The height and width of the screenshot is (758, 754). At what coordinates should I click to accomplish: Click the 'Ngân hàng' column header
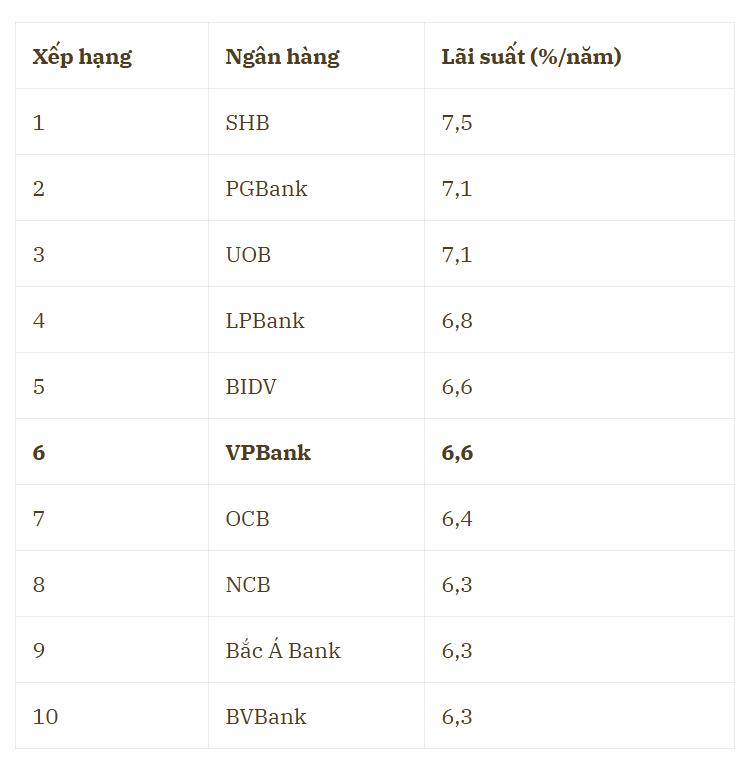click(282, 57)
